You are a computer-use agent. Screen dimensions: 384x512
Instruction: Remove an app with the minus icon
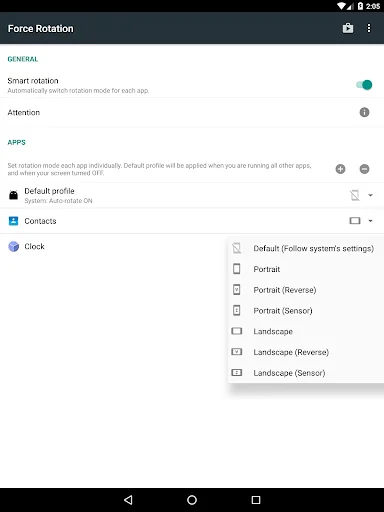click(x=364, y=169)
